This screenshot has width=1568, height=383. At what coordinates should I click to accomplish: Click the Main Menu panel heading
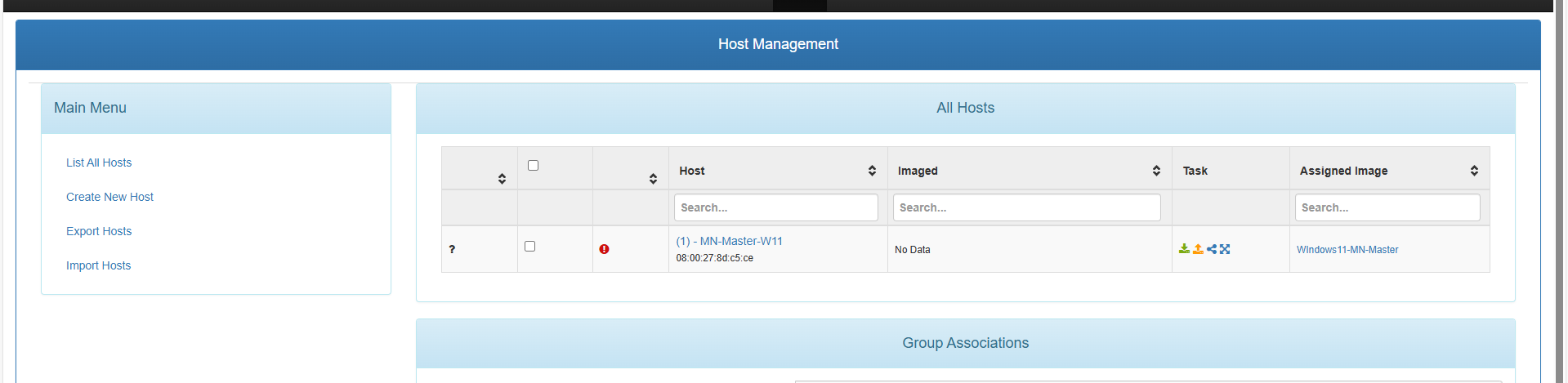click(90, 108)
